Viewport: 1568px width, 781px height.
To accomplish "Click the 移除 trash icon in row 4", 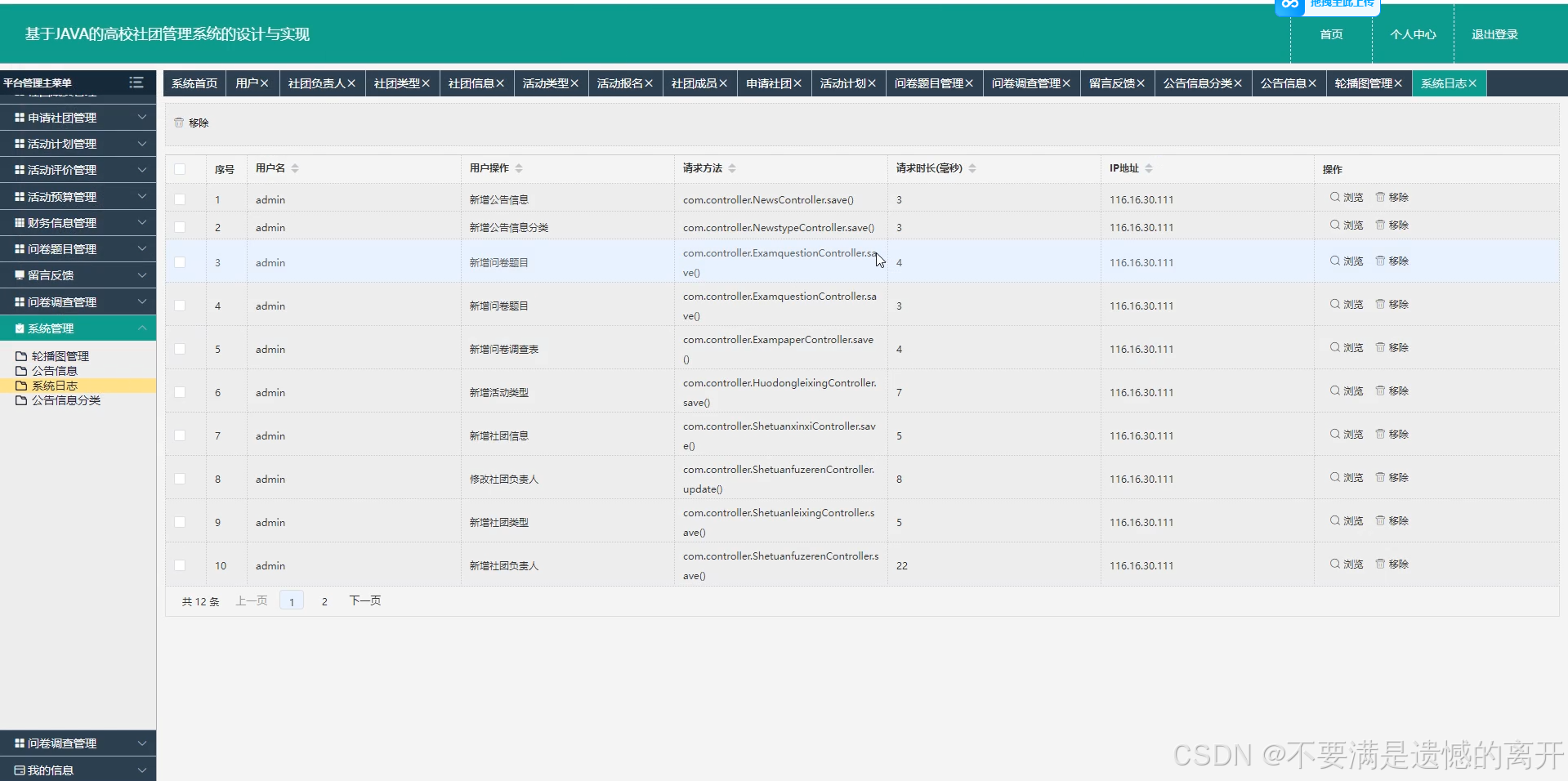I will tap(1380, 304).
